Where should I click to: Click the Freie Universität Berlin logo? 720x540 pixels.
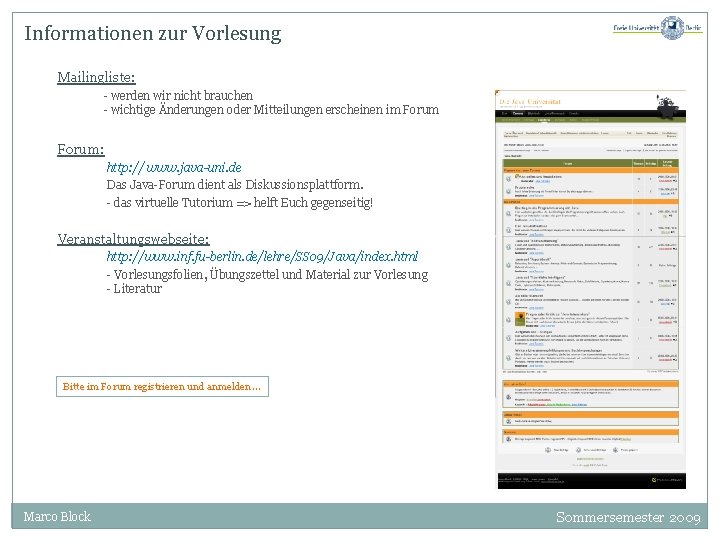[x=658, y=28]
